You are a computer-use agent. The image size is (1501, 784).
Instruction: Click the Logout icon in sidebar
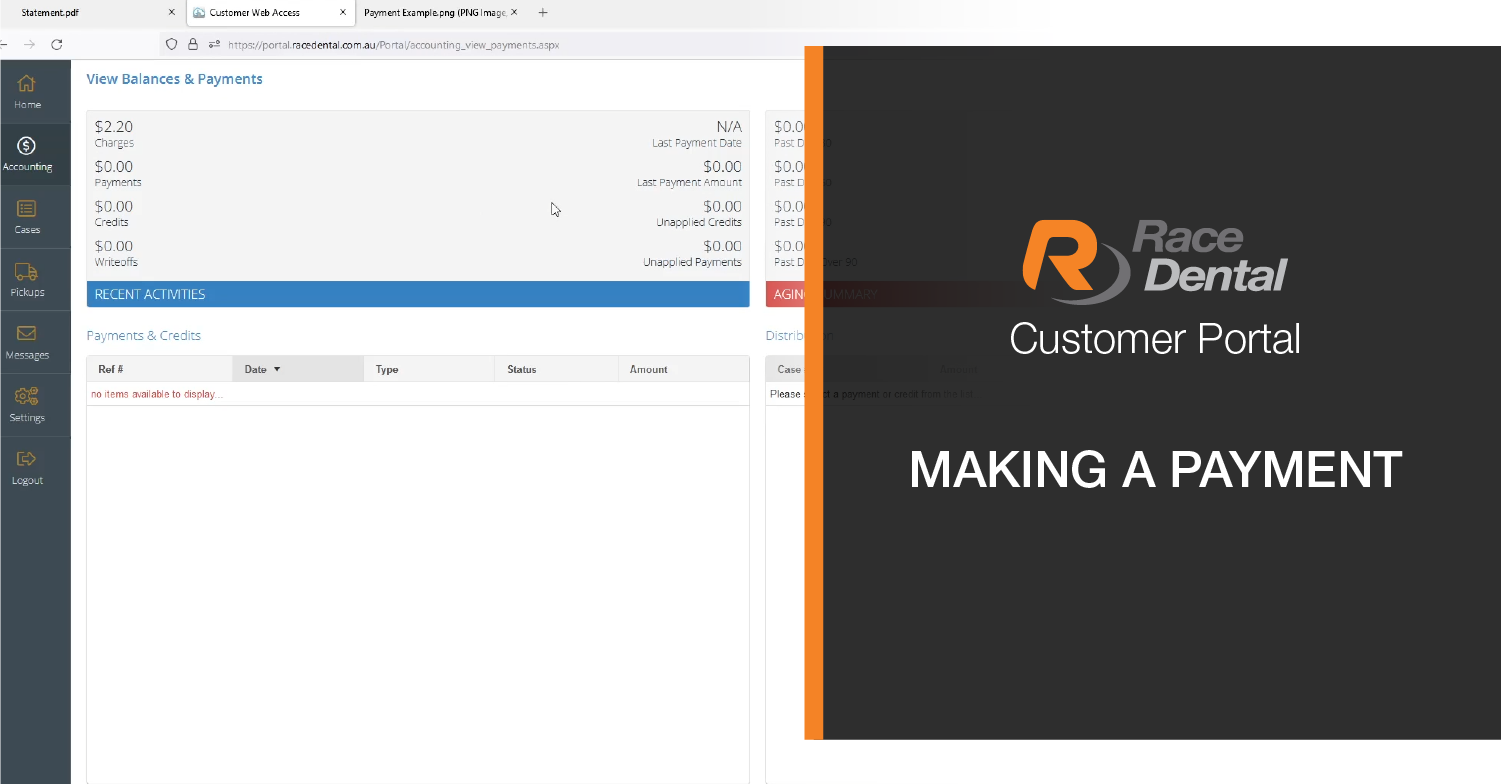coord(27,459)
